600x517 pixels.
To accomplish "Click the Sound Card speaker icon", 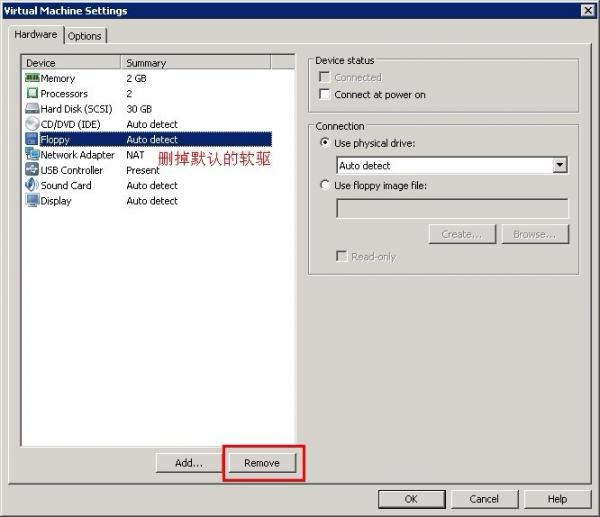I will [32, 185].
